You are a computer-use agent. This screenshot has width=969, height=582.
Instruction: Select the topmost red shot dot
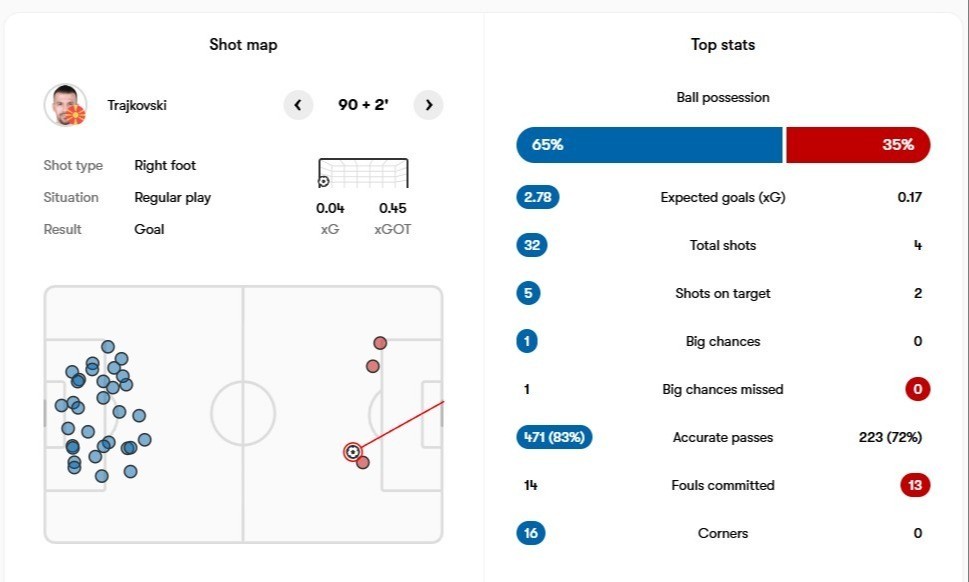pyautogui.click(x=380, y=343)
